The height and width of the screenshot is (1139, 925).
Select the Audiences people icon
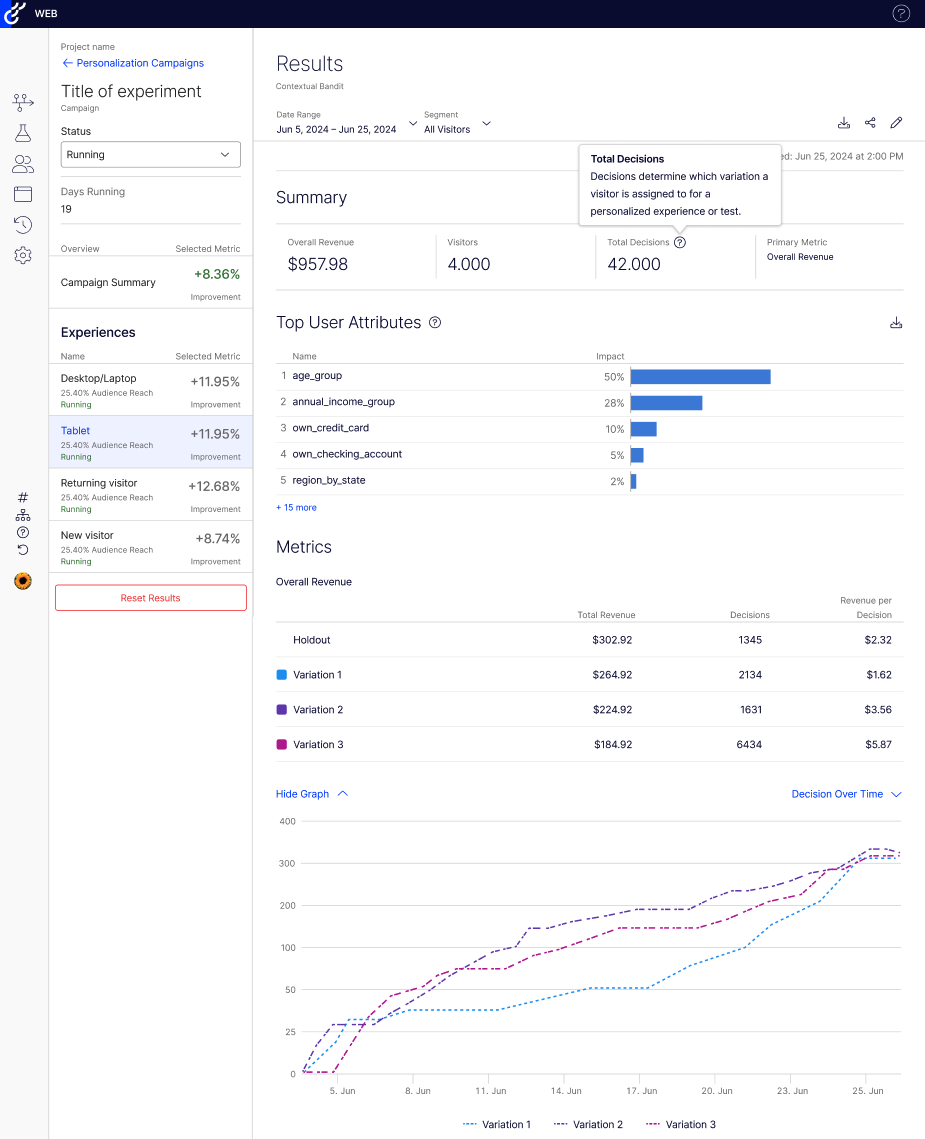tap(22, 163)
